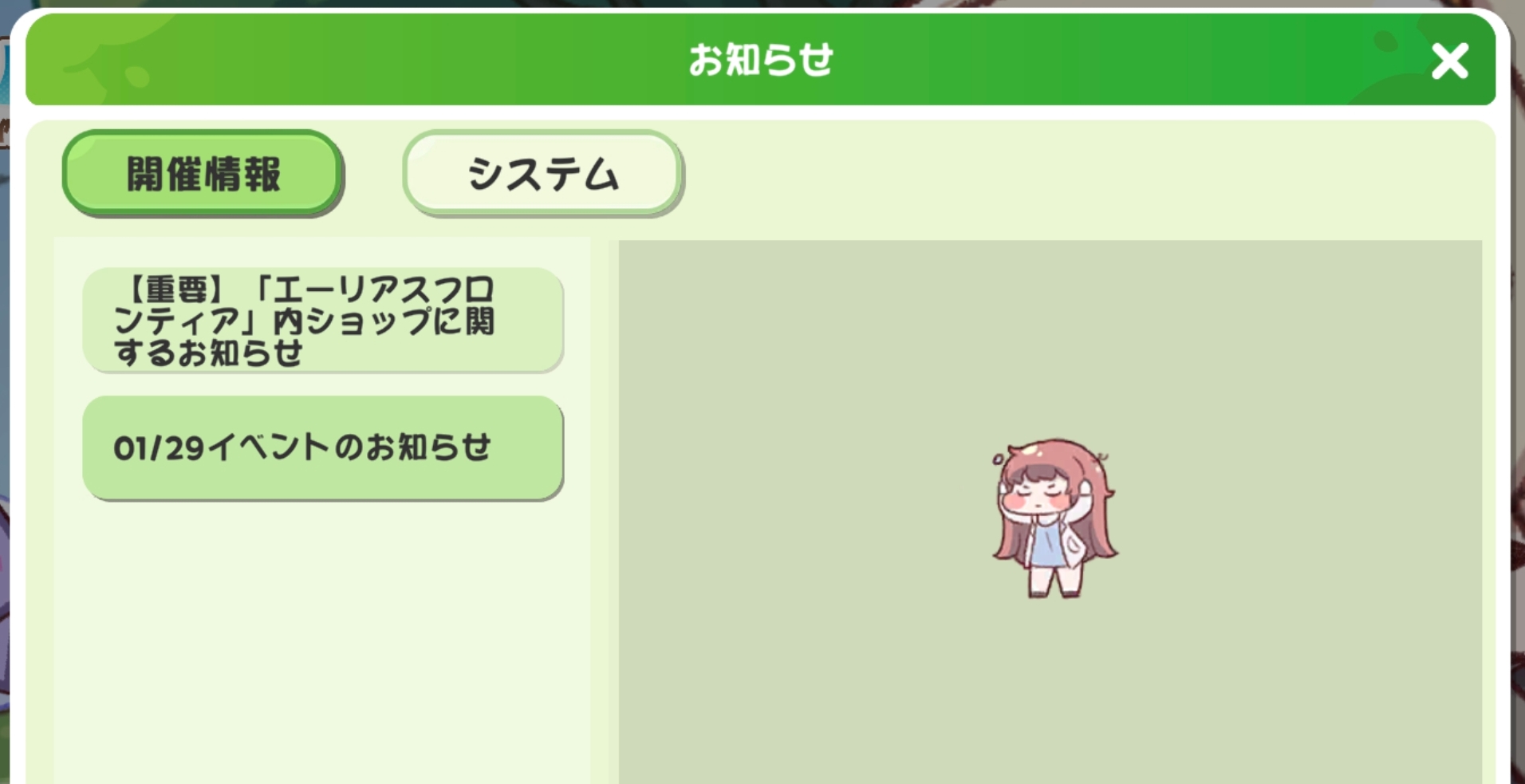
Task: Open the 【重要】エーリアスフロンティア shop notice
Action: 323,320
